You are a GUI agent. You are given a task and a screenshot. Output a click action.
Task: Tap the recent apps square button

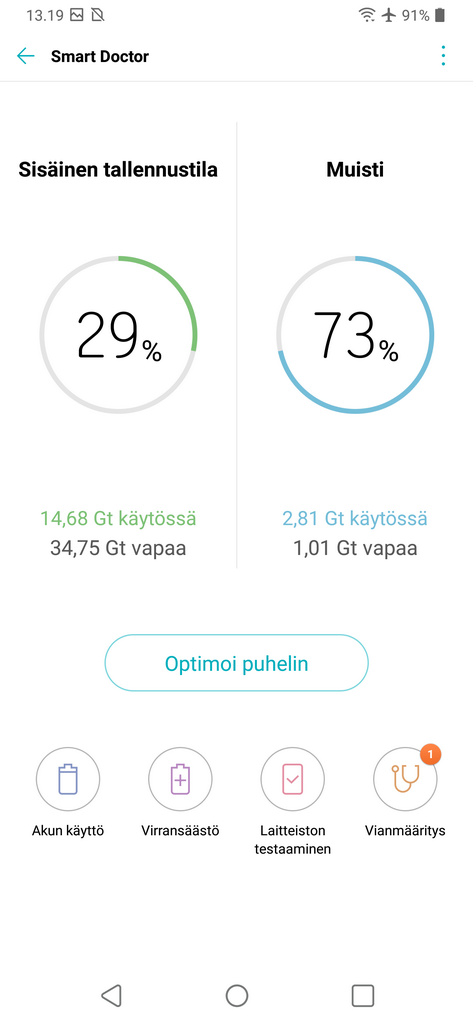(x=363, y=995)
